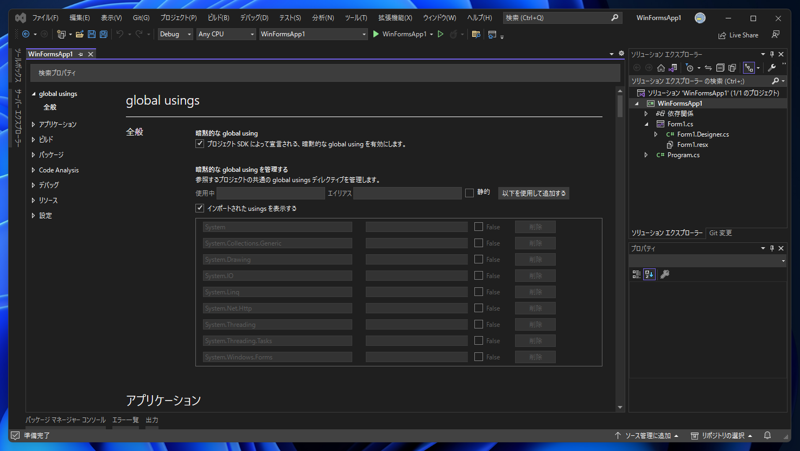Click the エイリアス alias input field

[407, 193]
